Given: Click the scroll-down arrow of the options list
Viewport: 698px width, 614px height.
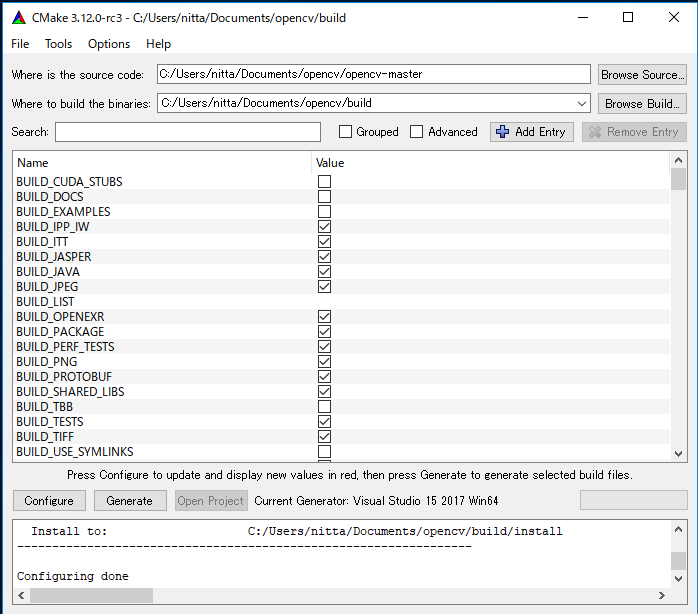Looking at the screenshot, I should 678,452.
